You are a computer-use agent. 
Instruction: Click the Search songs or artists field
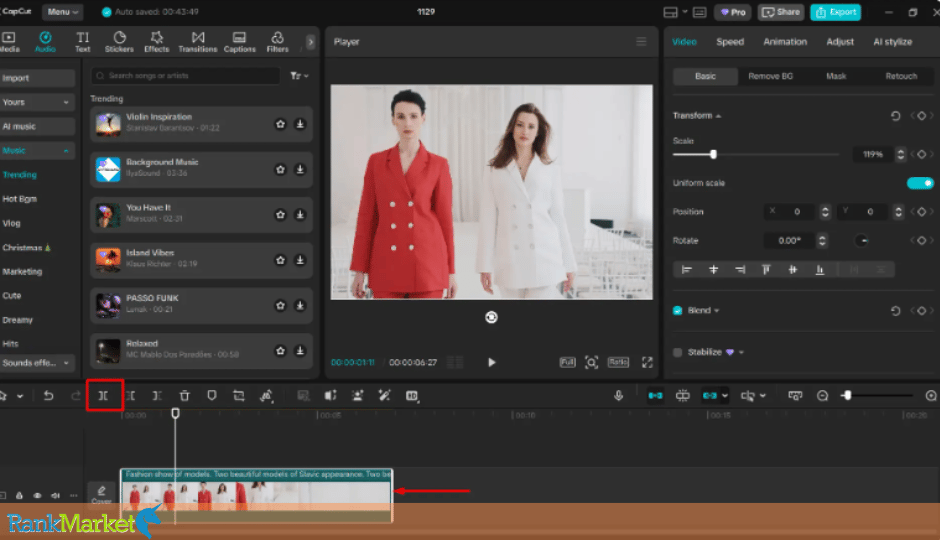(186, 76)
